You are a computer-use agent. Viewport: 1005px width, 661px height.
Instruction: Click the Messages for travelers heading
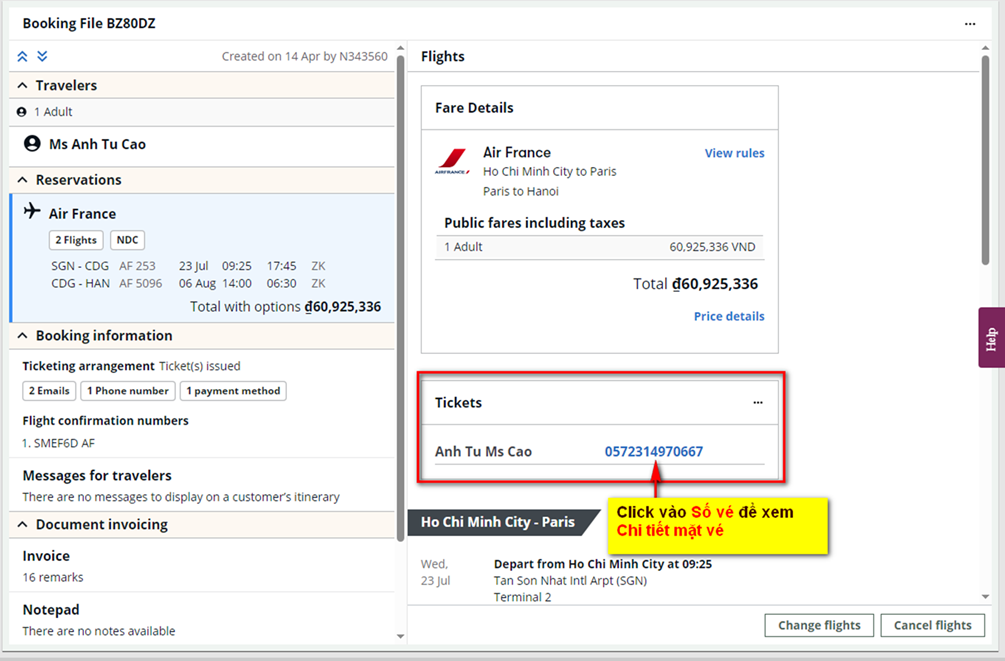tap(97, 476)
